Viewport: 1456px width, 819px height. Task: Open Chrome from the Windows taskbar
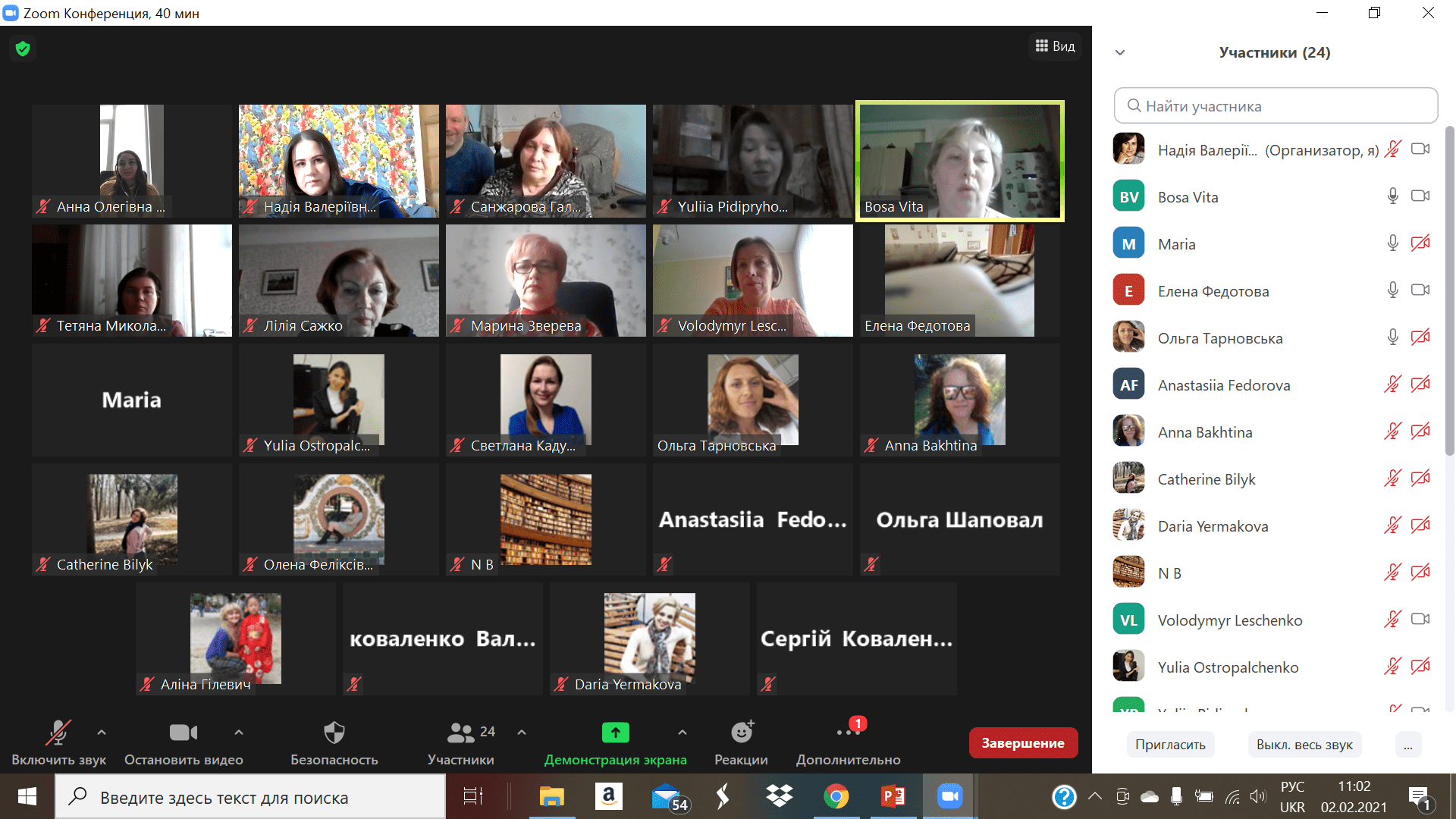[x=836, y=796]
